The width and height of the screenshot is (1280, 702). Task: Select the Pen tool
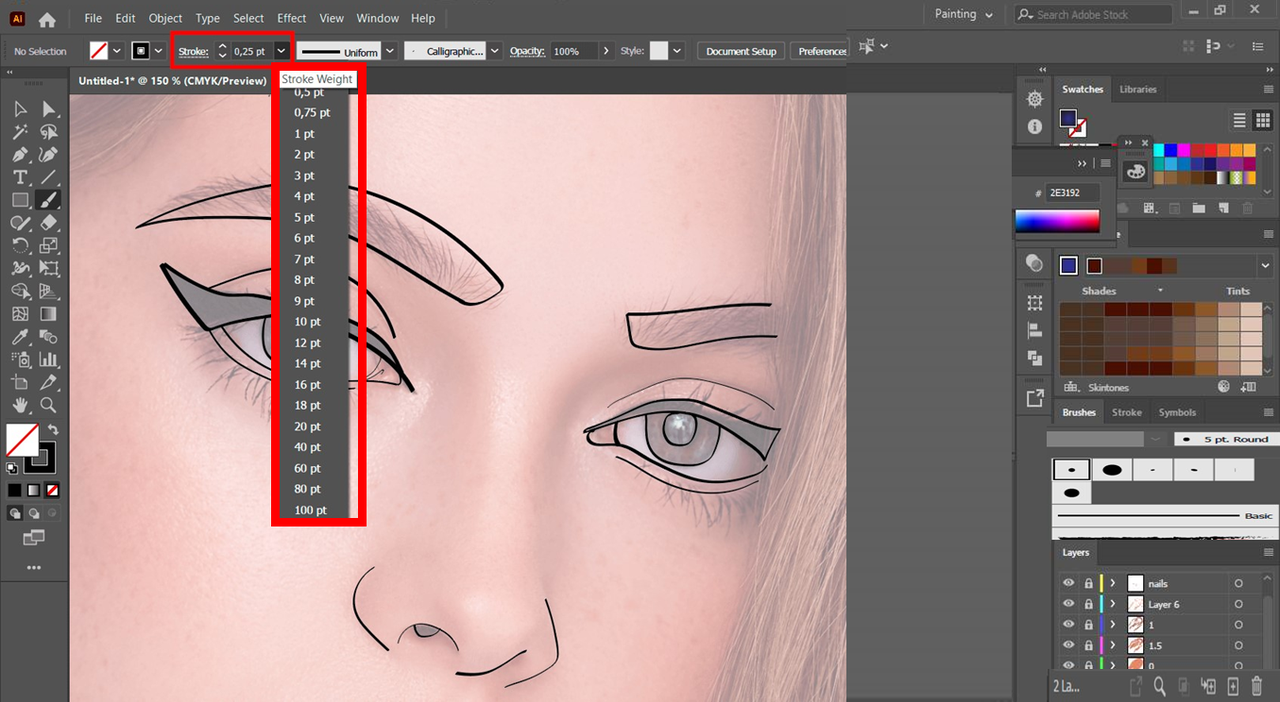click(20, 155)
